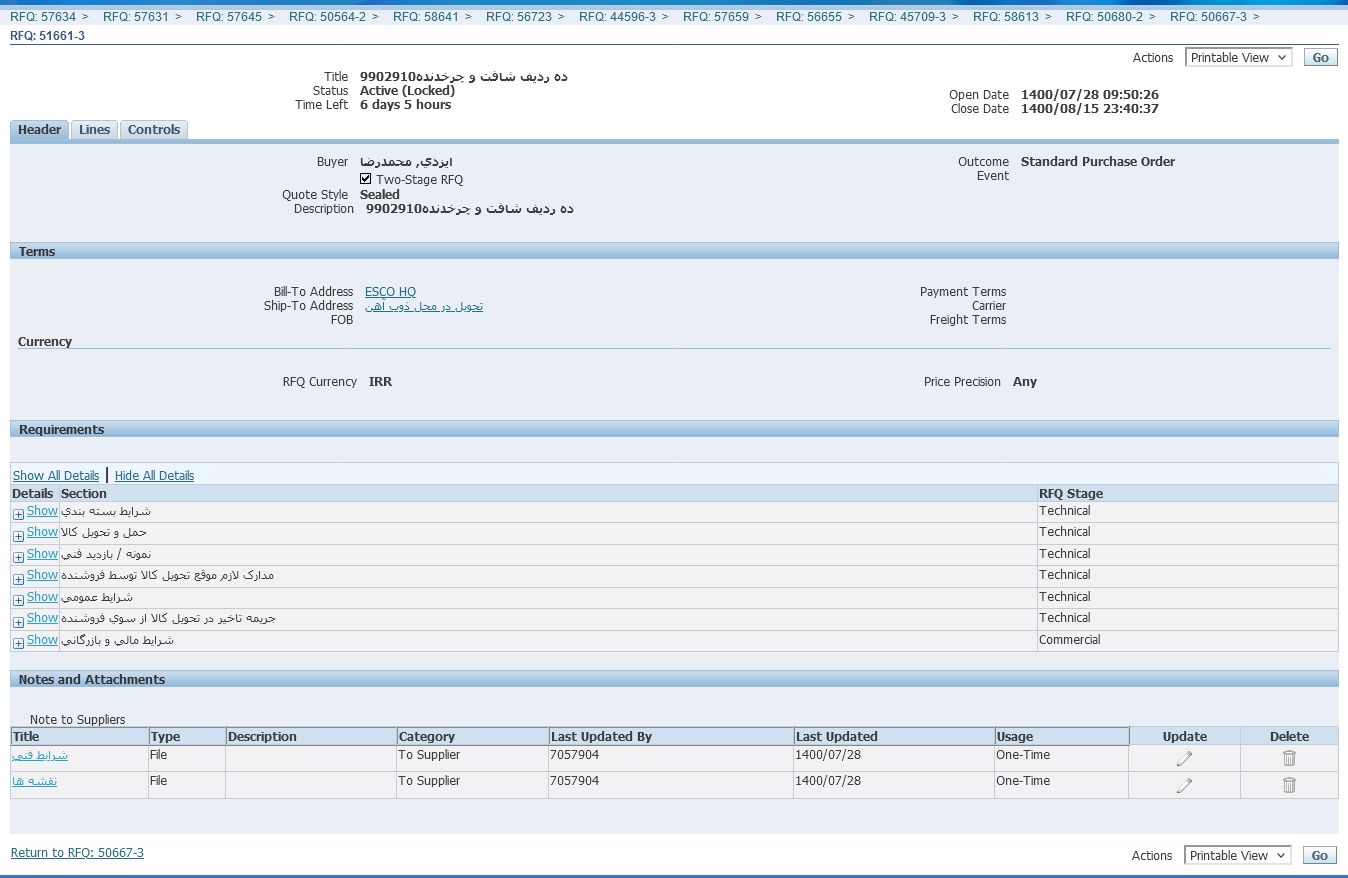Toggle the Two-Stage RFQ checkbox
The width and height of the screenshot is (1348, 878).
coord(366,179)
